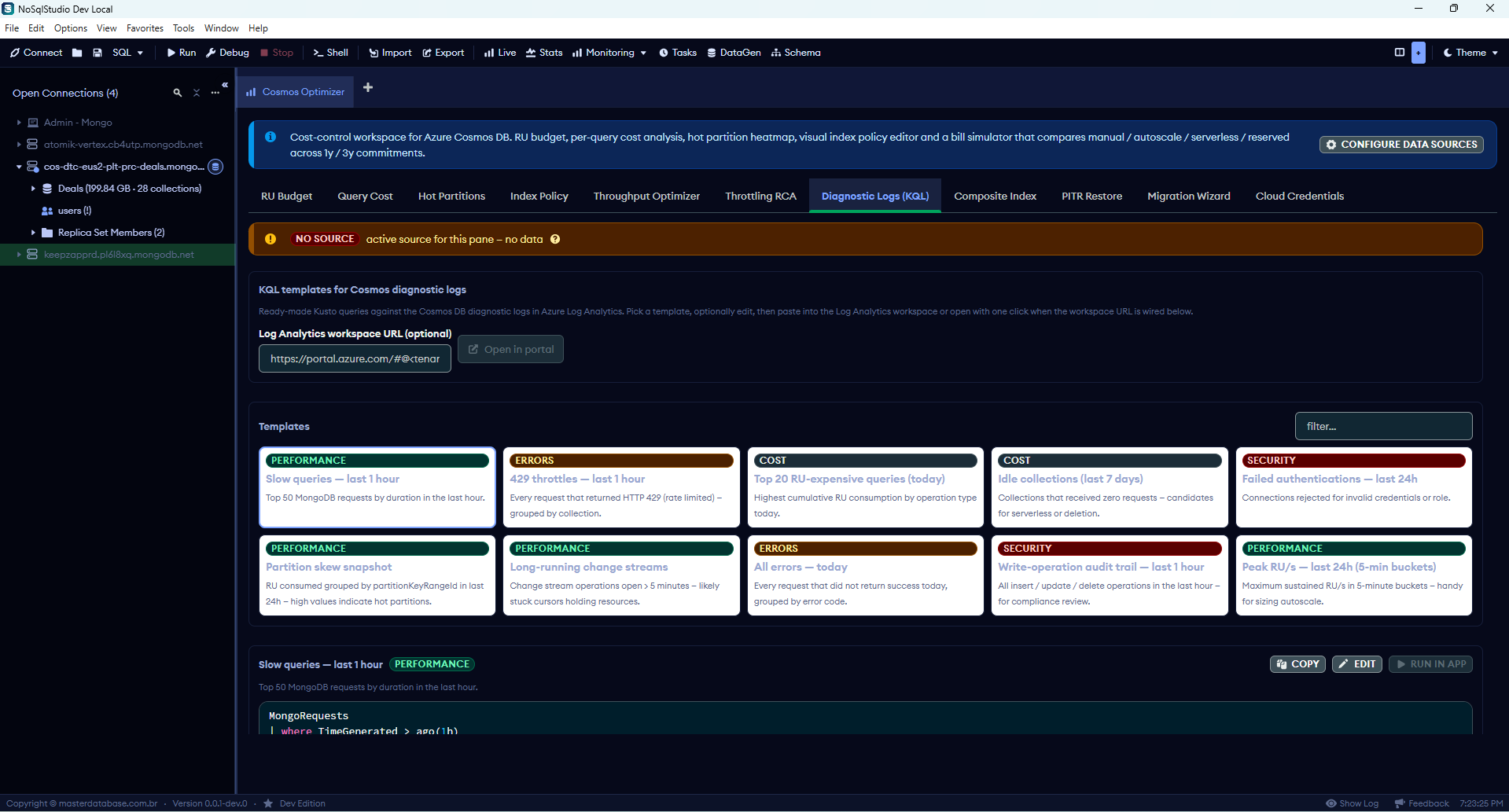Switch to Hot Partitions tab
Image resolution: width=1509 pixels, height=812 pixels.
(x=451, y=197)
